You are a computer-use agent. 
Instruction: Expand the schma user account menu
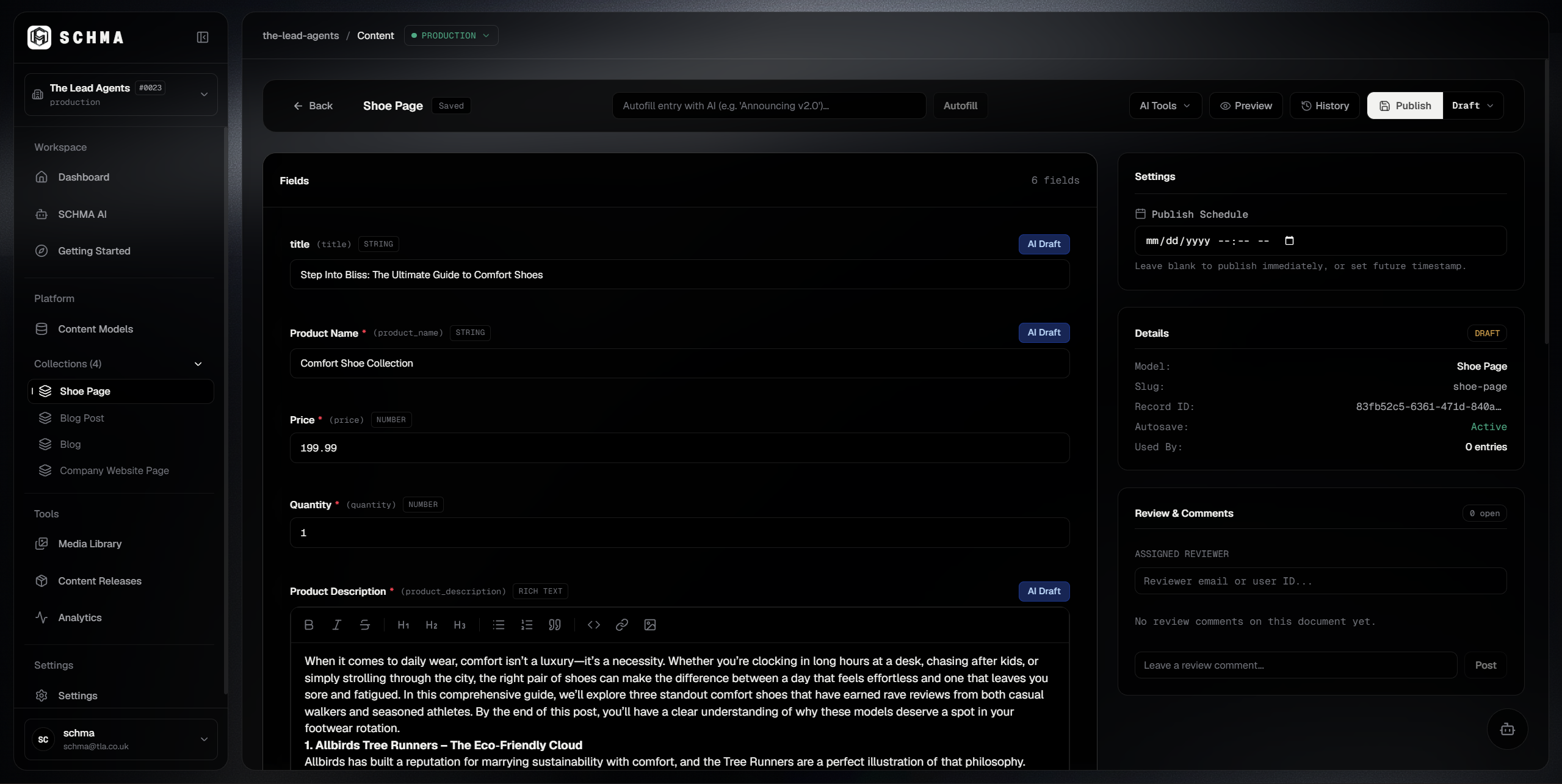point(121,739)
